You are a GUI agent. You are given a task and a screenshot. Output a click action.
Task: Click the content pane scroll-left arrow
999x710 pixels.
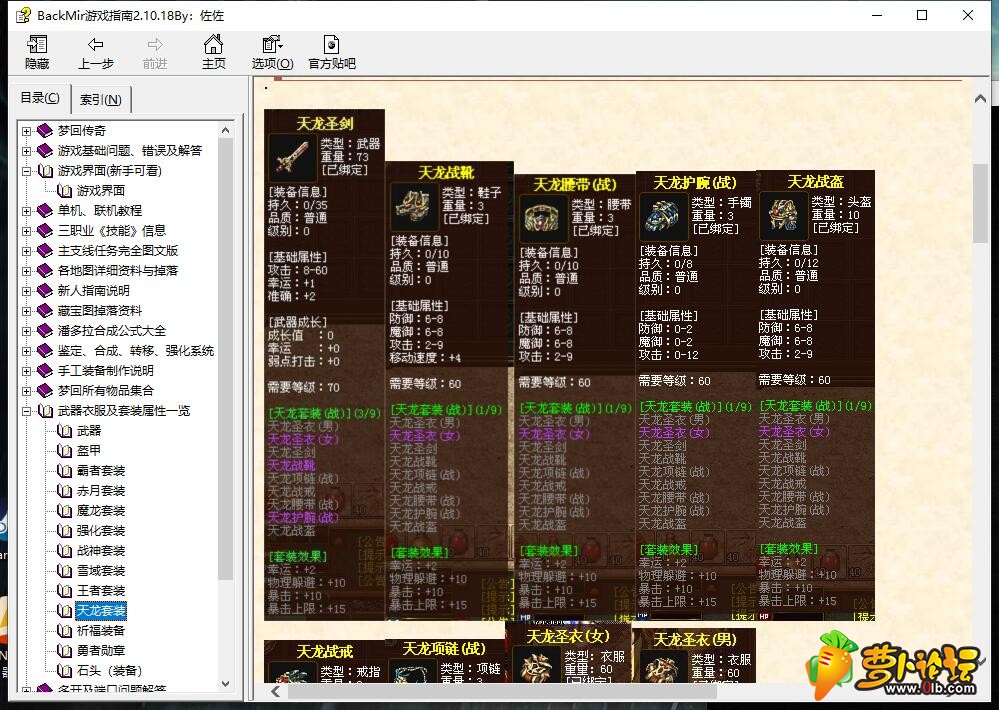276,691
